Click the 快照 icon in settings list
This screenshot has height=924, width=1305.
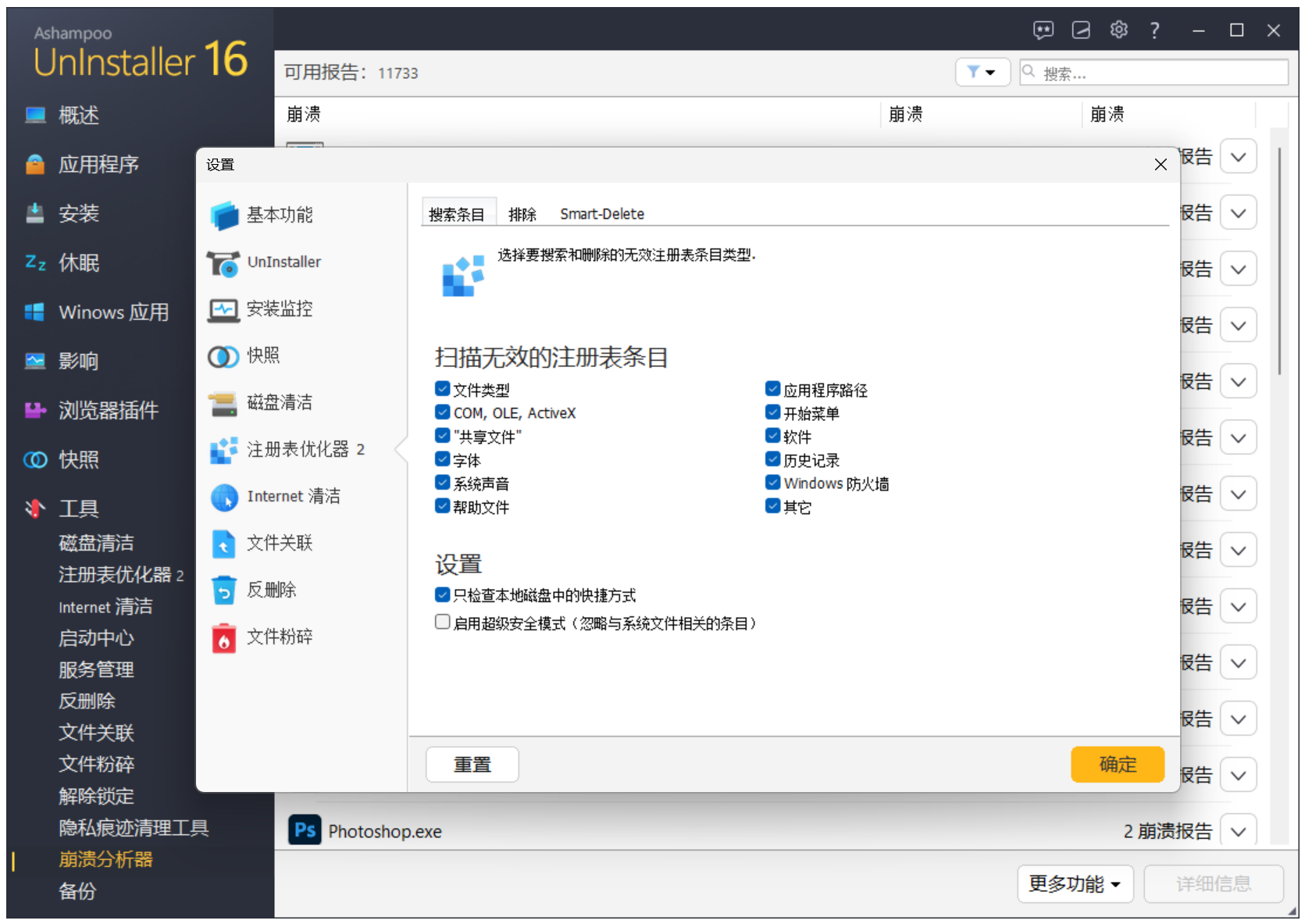[223, 356]
